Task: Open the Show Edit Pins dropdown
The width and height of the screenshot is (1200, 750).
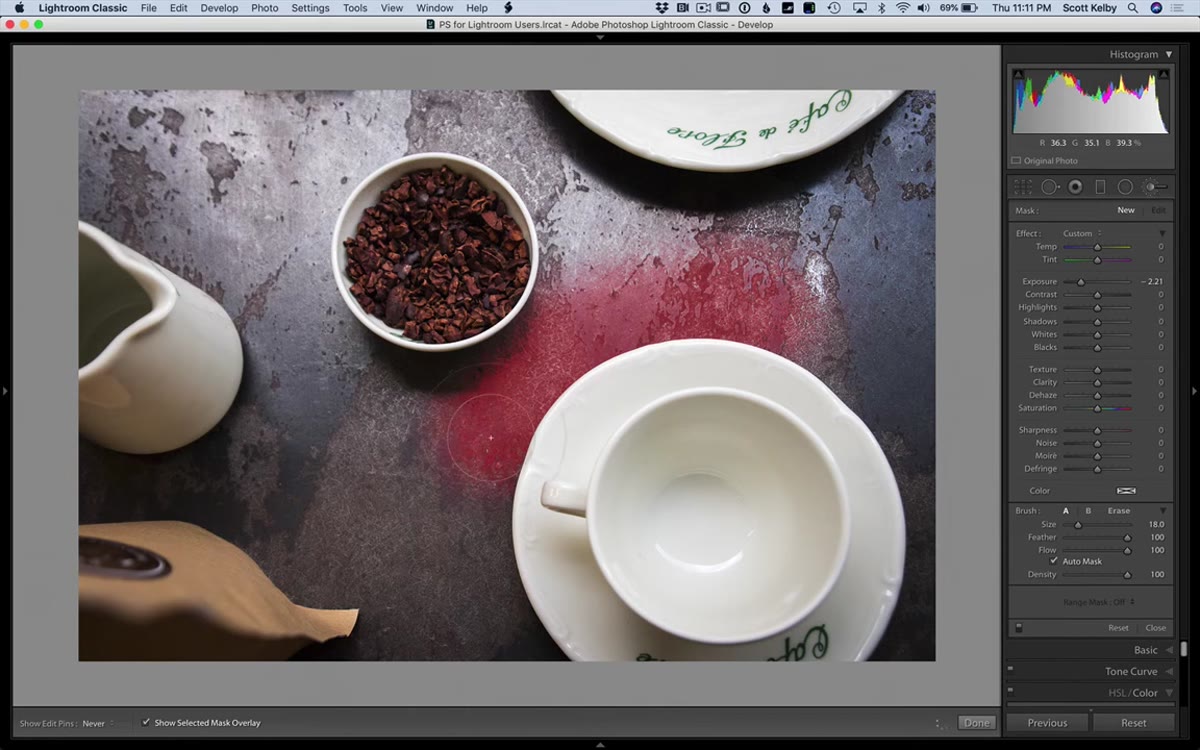Action: coord(97,723)
